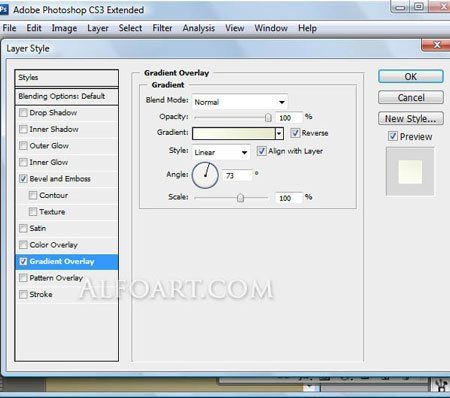Uncheck the Gradient Overlay checkbox
Viewport: 450px width, 398px height.
pyautogui.click(x=23, y=261)
